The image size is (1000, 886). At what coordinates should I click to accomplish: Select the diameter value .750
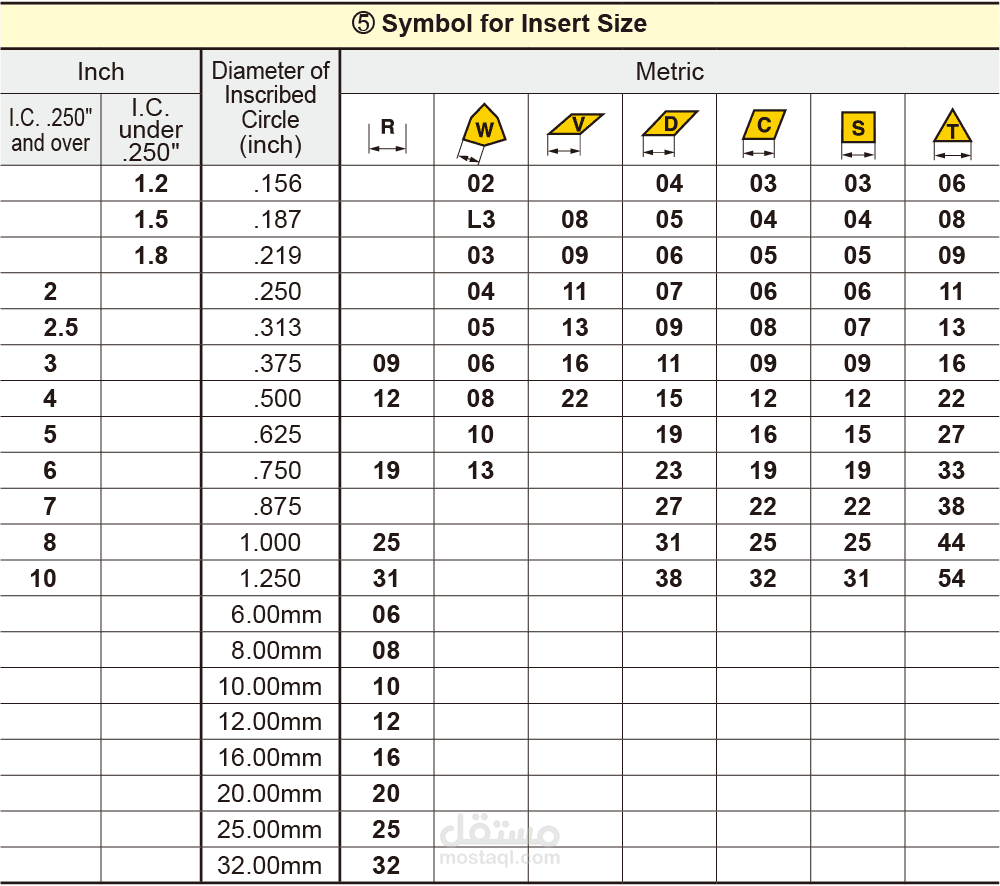[x=277, y=471]
